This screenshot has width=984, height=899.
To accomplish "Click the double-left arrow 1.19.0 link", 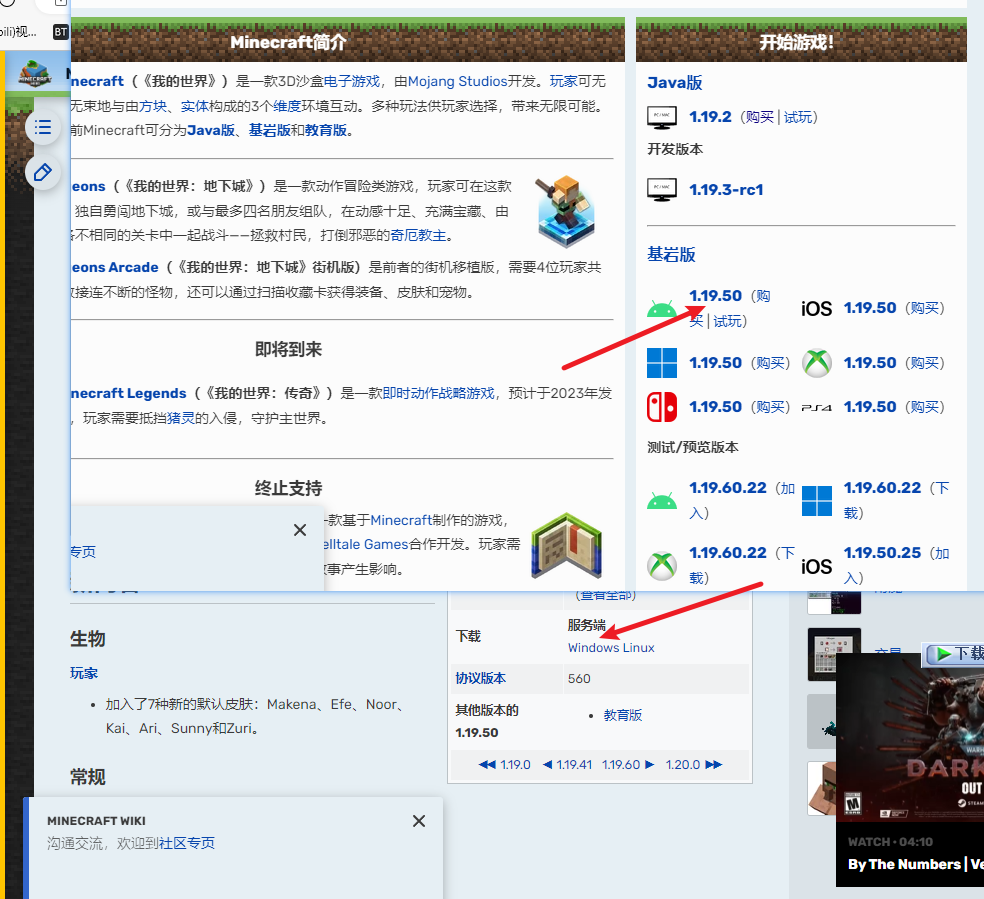I will [x=505, y=765].
